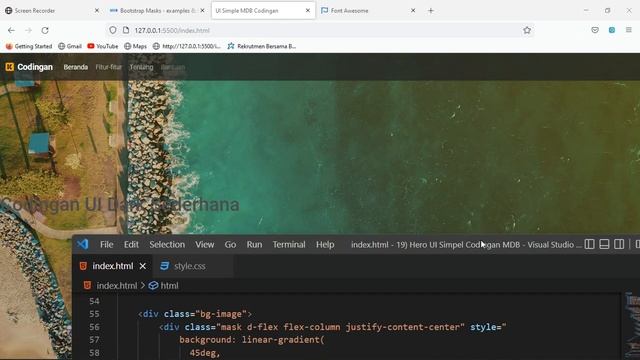640x360 pixels.
Task: Open the Firefox hamburger menu
Action: coord(629,30)
